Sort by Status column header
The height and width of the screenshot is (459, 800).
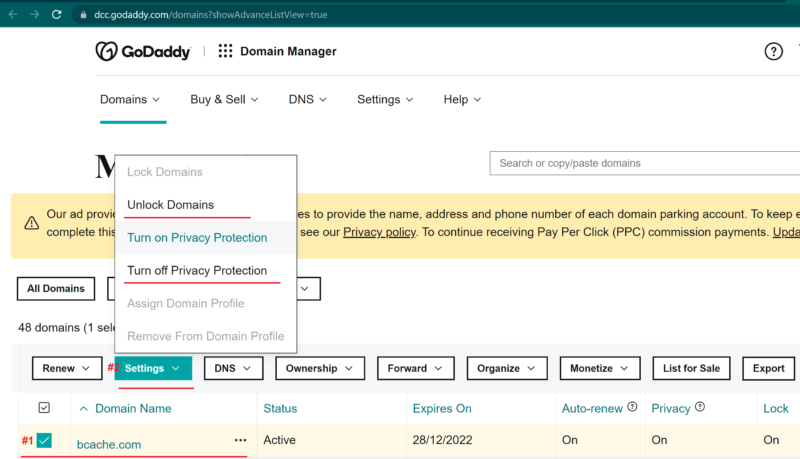[280, 409]
